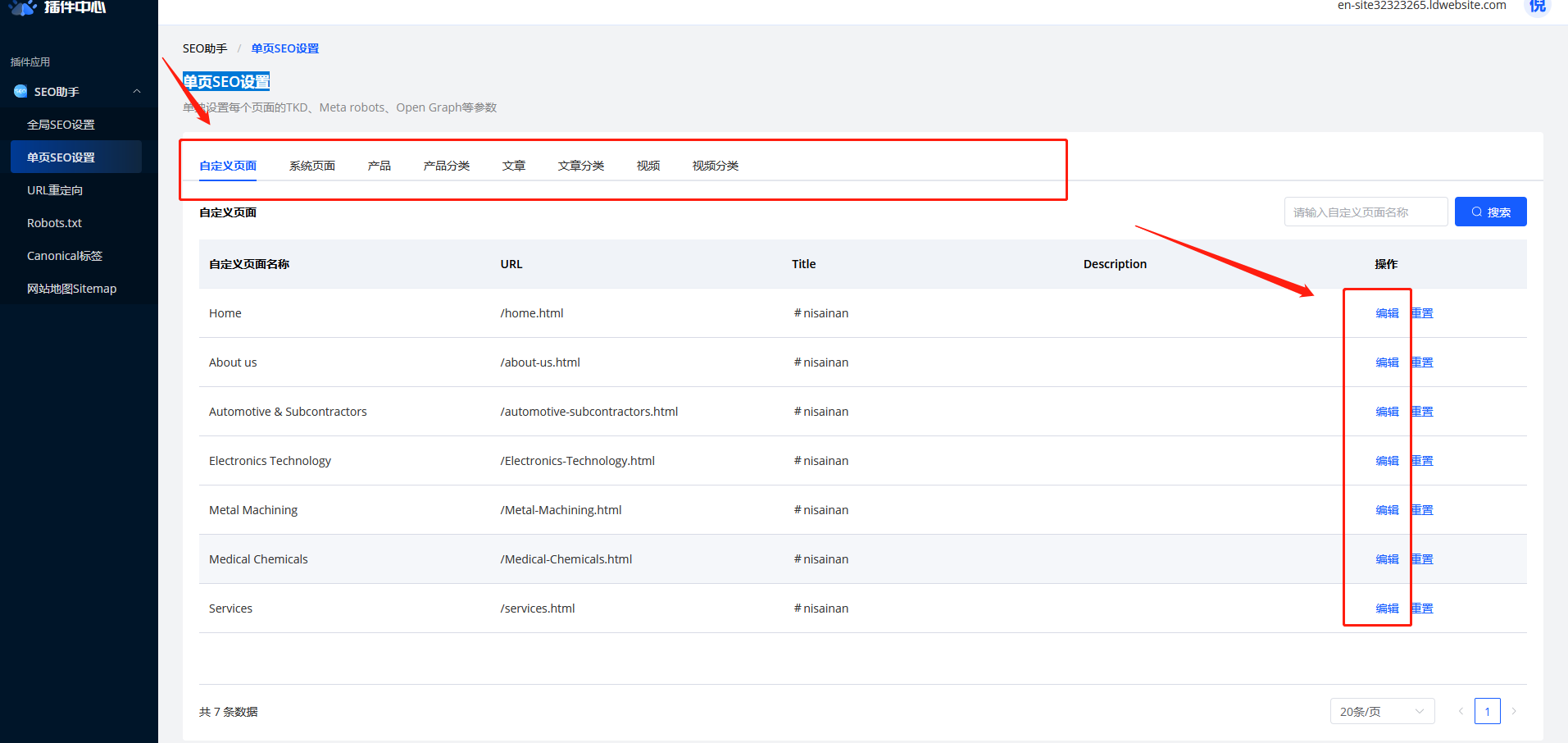
Task: Go to the next page arrow
Action: pos(1514,711)
